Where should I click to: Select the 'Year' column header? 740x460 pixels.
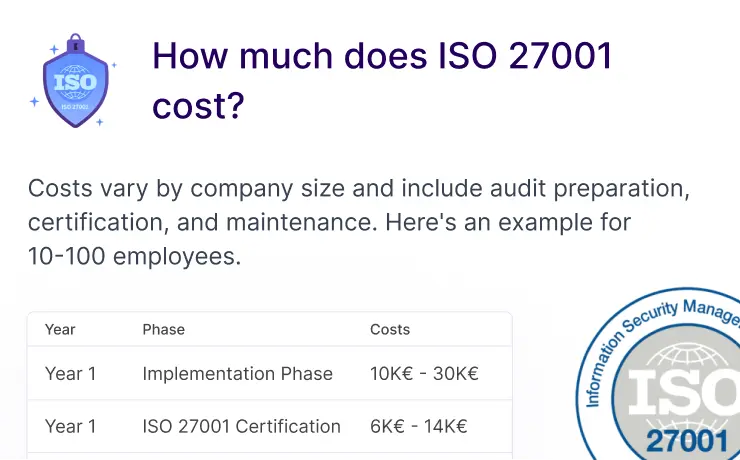[x=60, y=329]
